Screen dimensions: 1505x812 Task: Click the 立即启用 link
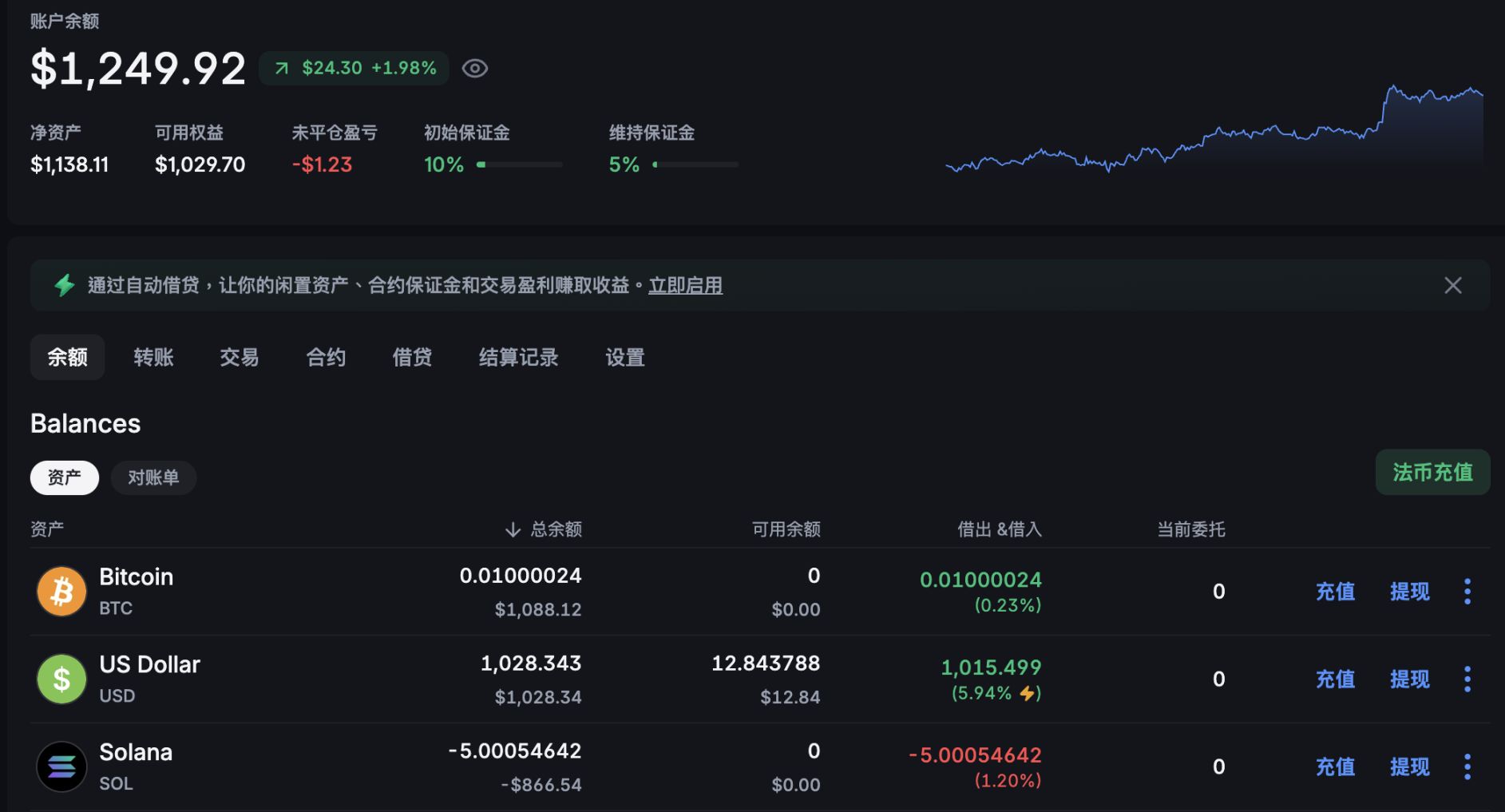click(x=685, y=285)
